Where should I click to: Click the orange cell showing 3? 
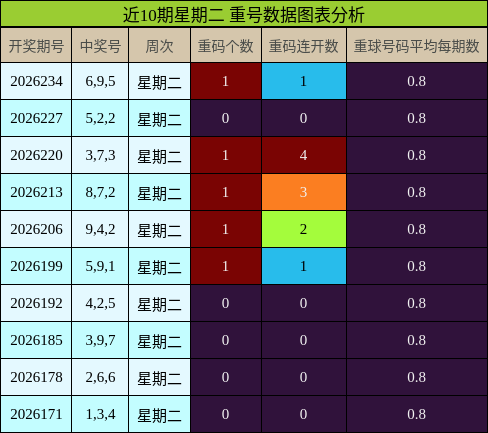tap(304, 192)
